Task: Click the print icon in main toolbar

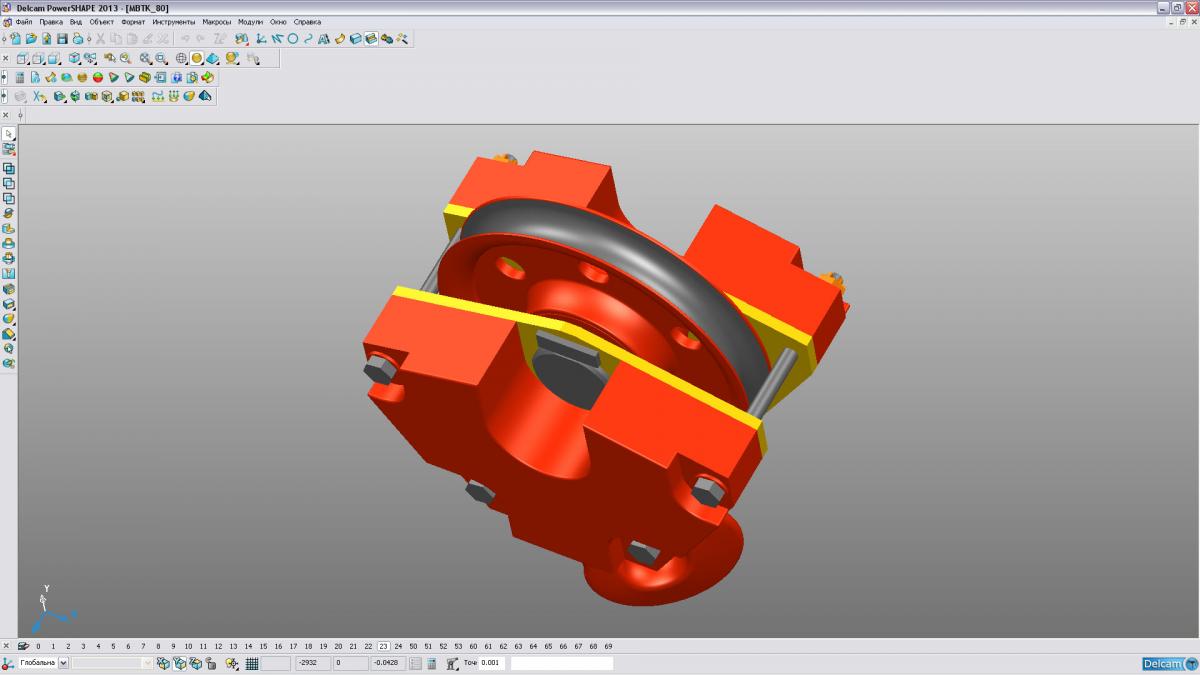Action: pos(78,39)
